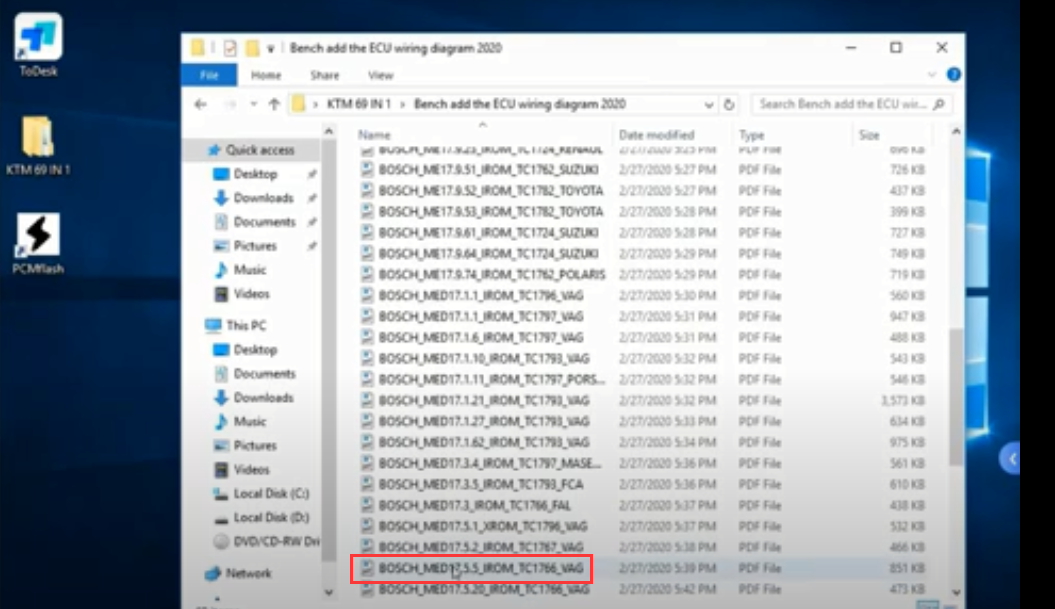
Task: Select file BOSCH_ME17.9.53_IROM_TC1782_TOYOTA
Action: pos(491,212)
